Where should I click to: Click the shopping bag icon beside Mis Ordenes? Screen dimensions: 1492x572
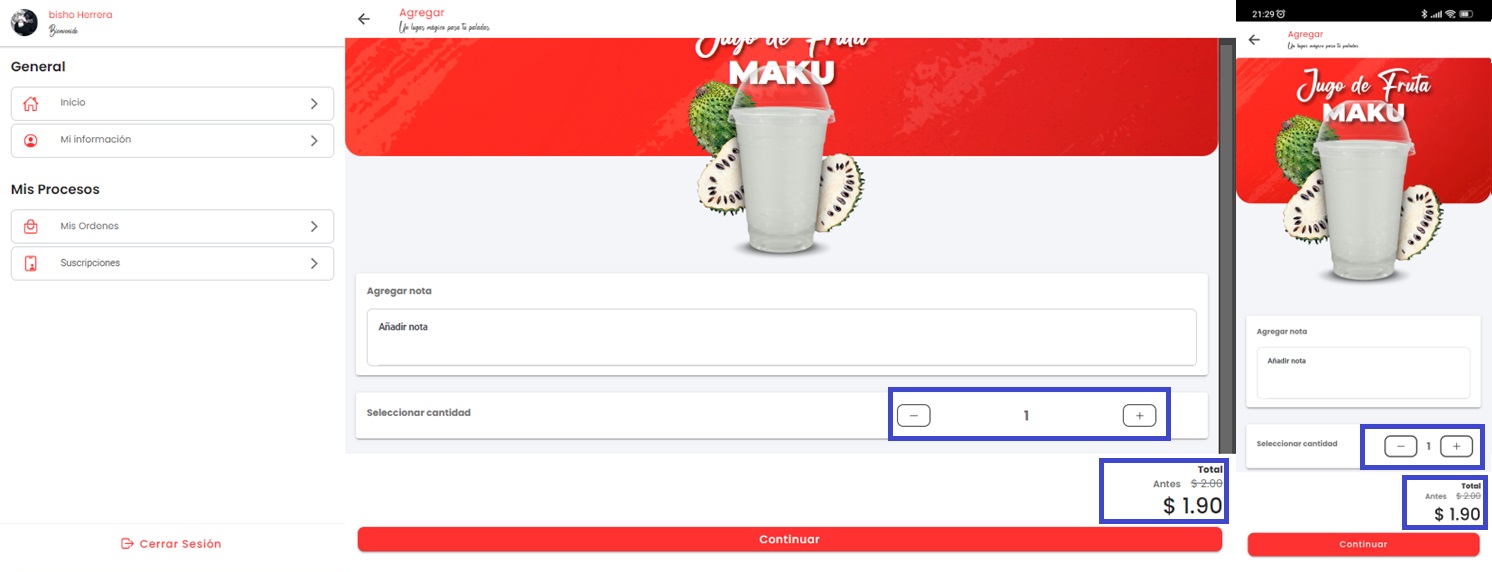coord(31,226)
